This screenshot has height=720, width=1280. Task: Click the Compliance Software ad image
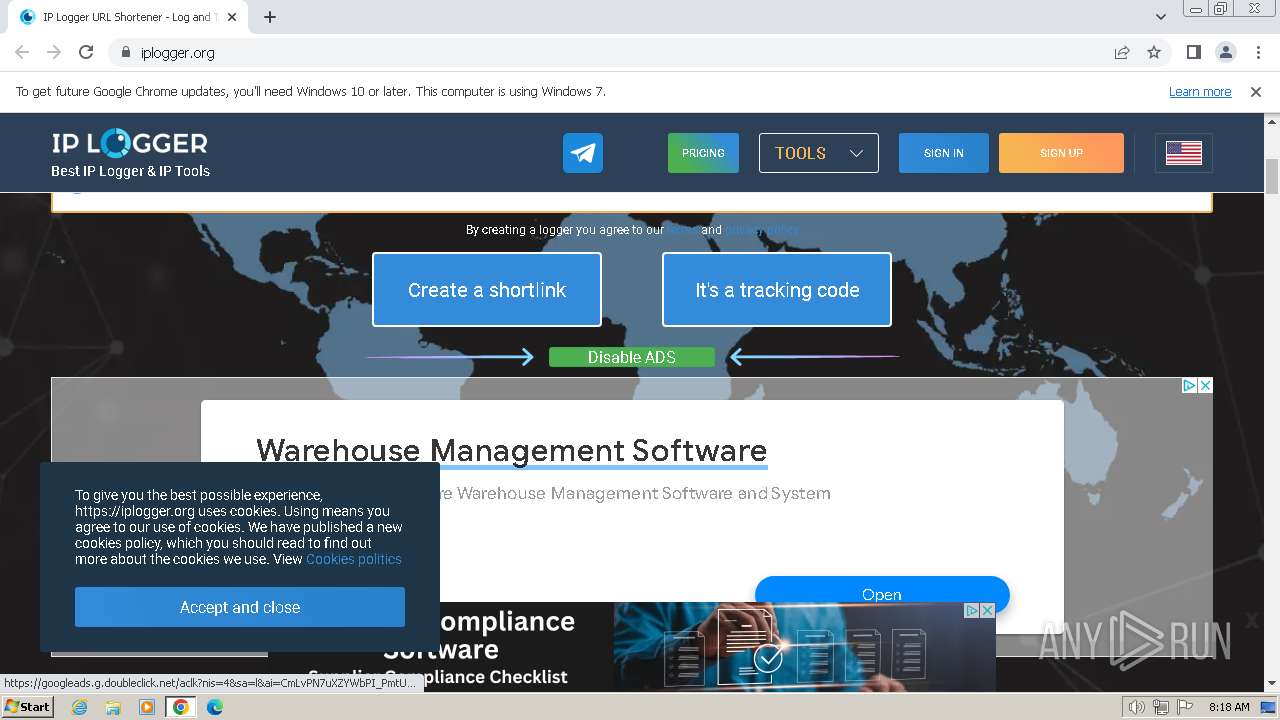pos(805,646)
